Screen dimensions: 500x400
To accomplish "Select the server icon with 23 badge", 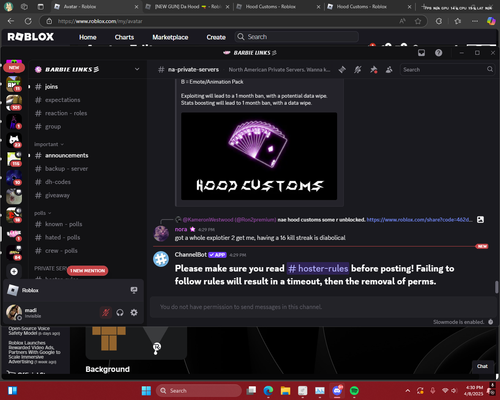I will pos(14,140).
